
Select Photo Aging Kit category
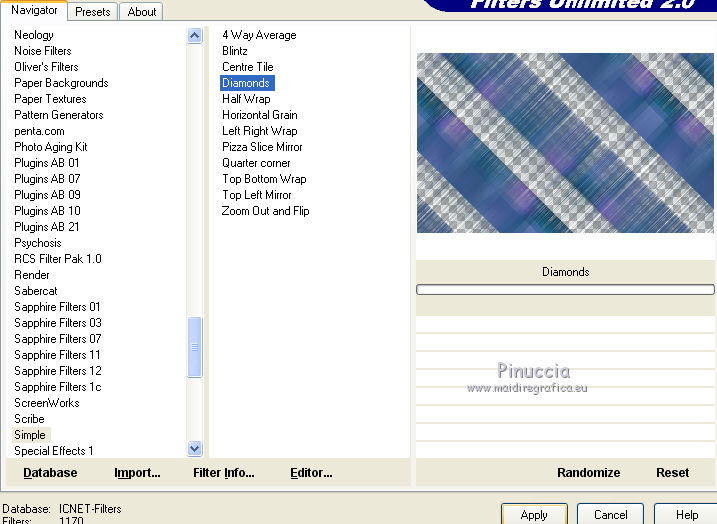[51, 147]
